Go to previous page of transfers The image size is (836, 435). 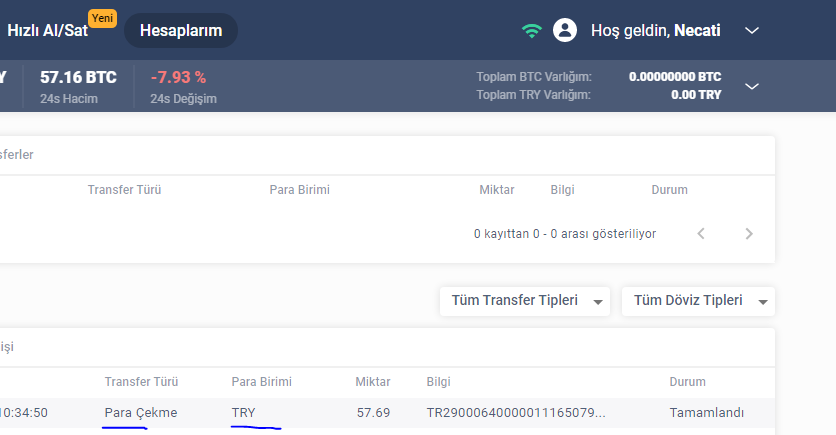point(701,234)
